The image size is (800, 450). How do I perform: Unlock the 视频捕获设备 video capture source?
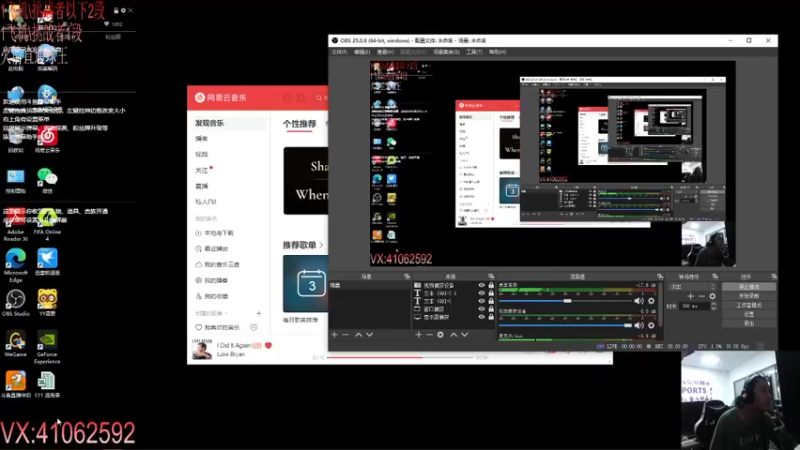[x=491, y=285]
